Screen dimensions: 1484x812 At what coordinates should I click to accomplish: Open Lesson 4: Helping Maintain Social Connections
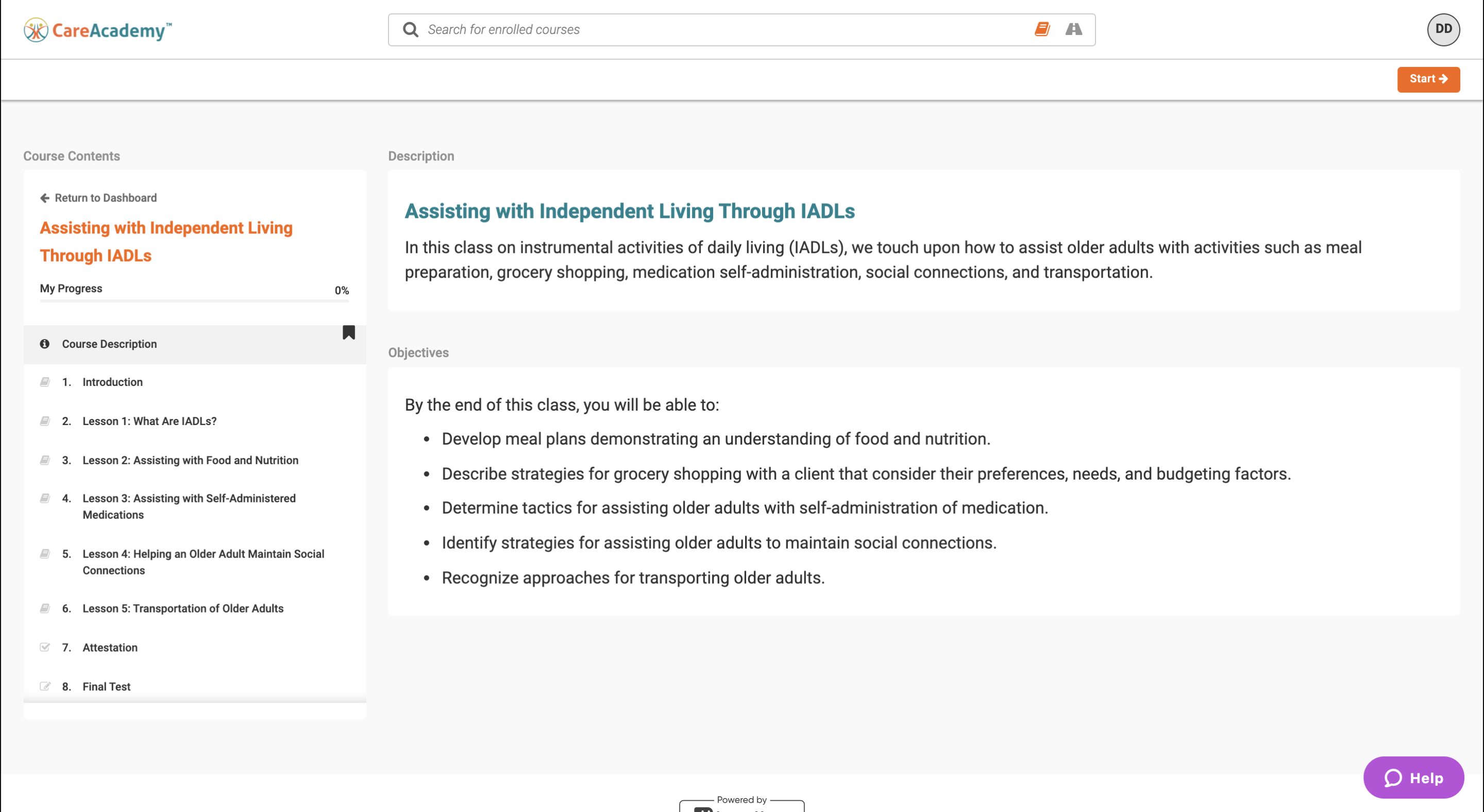coord(203,562)
